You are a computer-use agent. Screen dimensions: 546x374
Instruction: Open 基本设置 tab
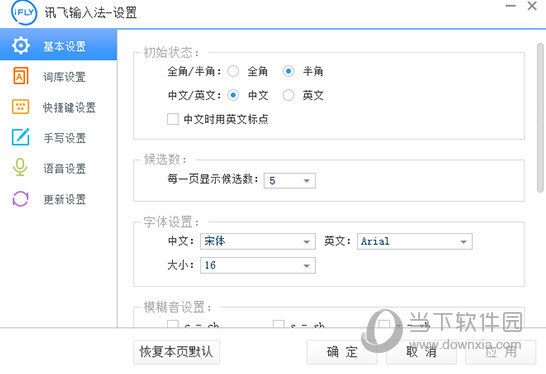point(58,45)
